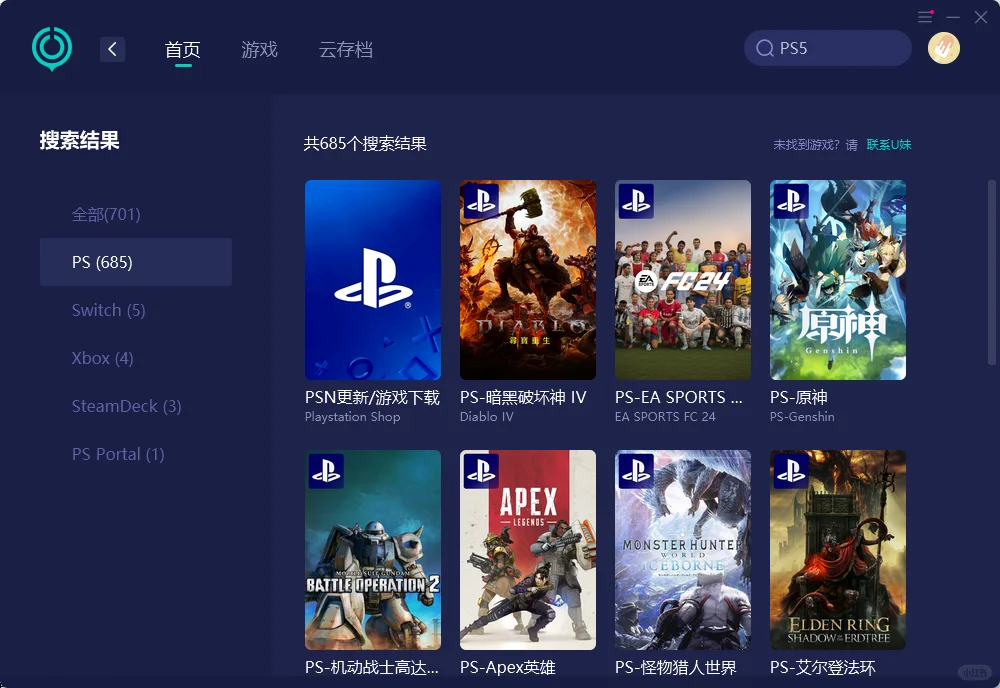This screenshot has width=1000, height=688.
Task: Select the Switch (5) filter
Action: 136,310
